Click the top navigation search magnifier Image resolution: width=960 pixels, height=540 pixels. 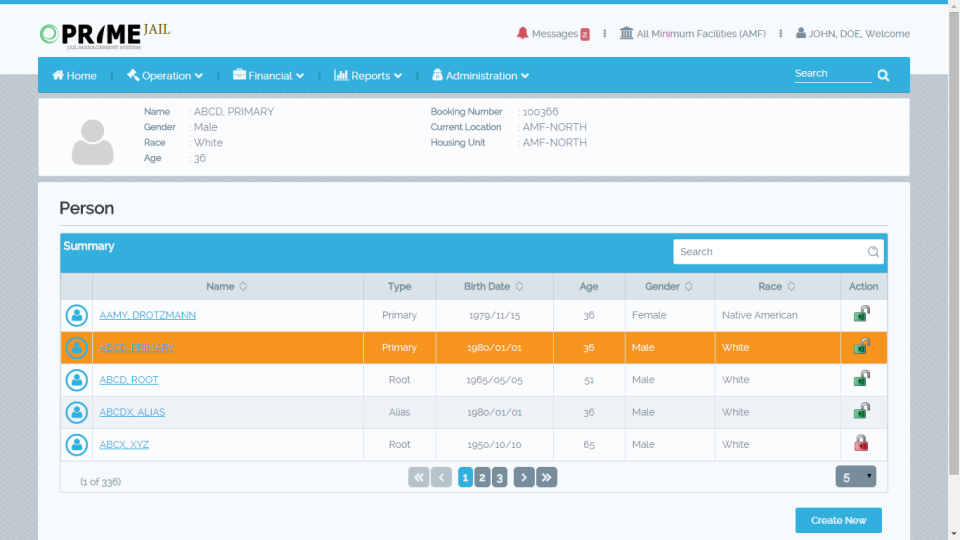pos(883,75)
